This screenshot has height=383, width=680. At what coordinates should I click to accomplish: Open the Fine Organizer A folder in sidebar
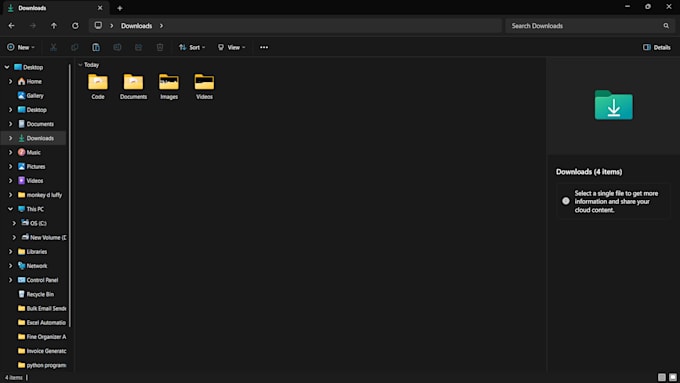(42, 337)
